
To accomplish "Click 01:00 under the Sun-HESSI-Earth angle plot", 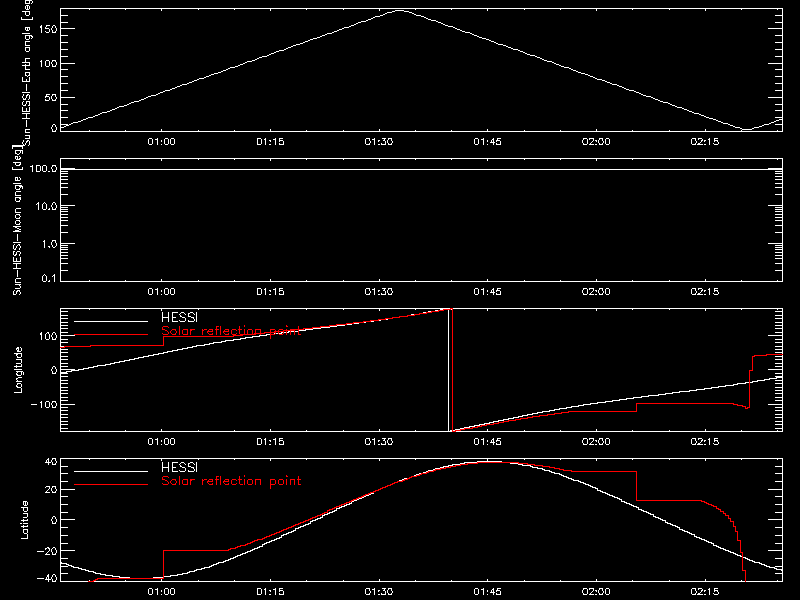I will click(161, 141).
